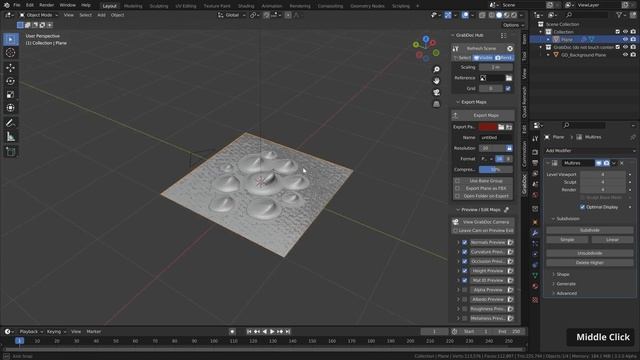Screen dimensions: 640x360
Task: Select the Cursor tool in the toolbar
Action: (11, 53)
